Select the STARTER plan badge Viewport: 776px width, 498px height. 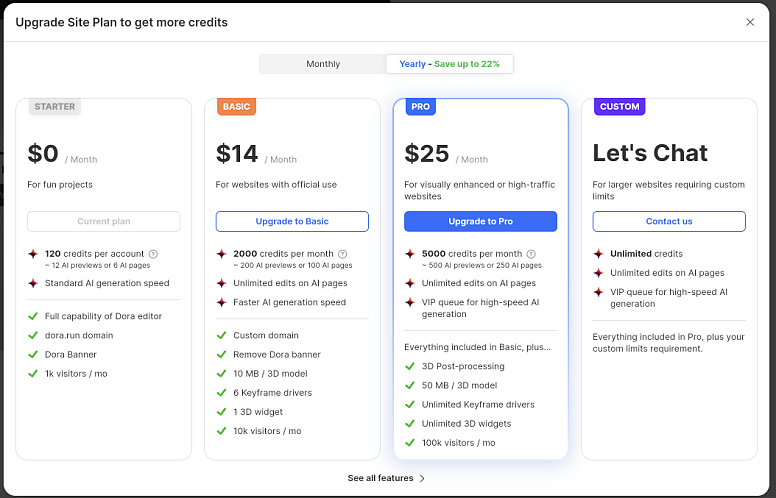[x=54, y=106]
